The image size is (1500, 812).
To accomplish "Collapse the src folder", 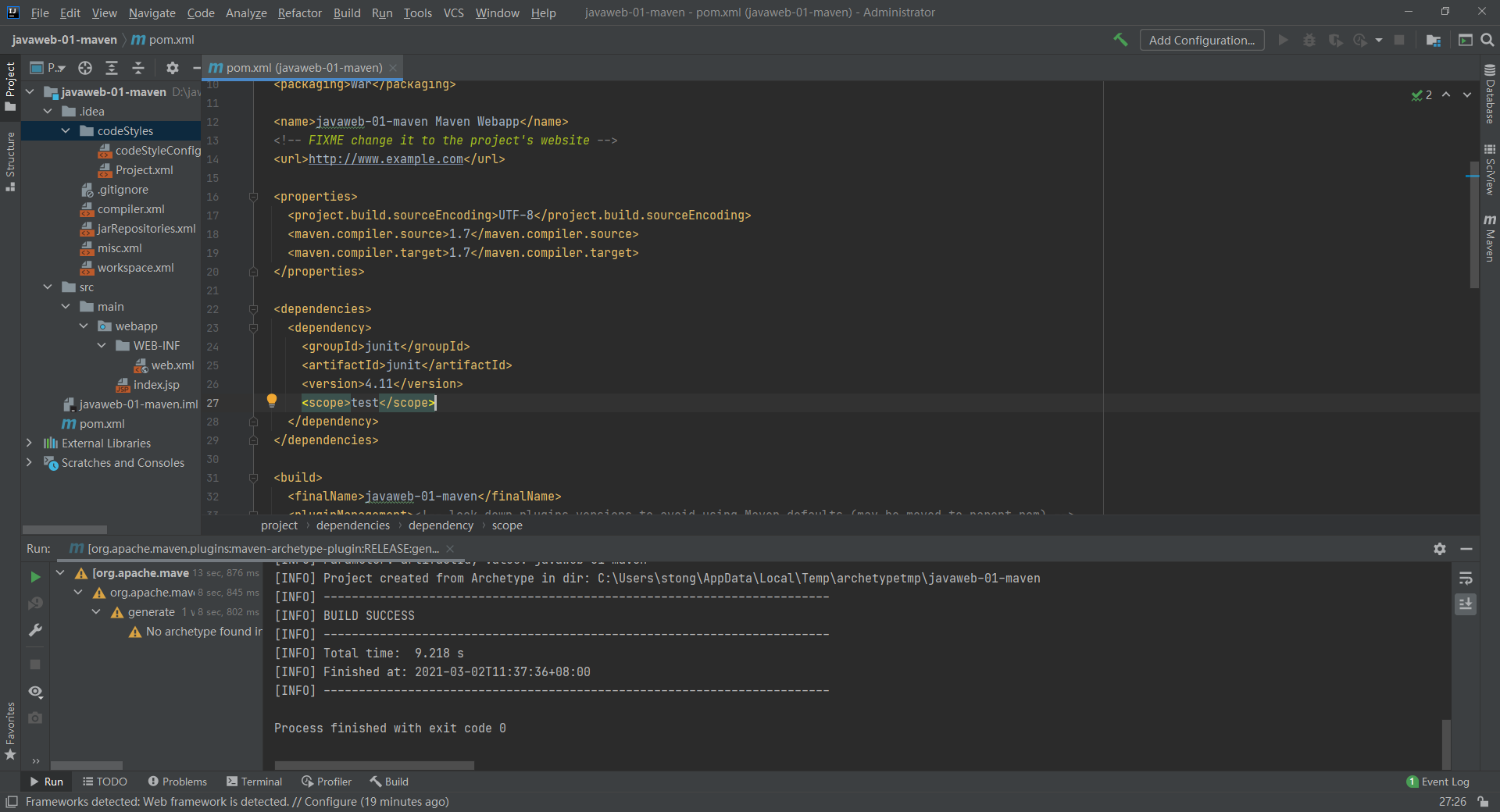I will (48, 287).
